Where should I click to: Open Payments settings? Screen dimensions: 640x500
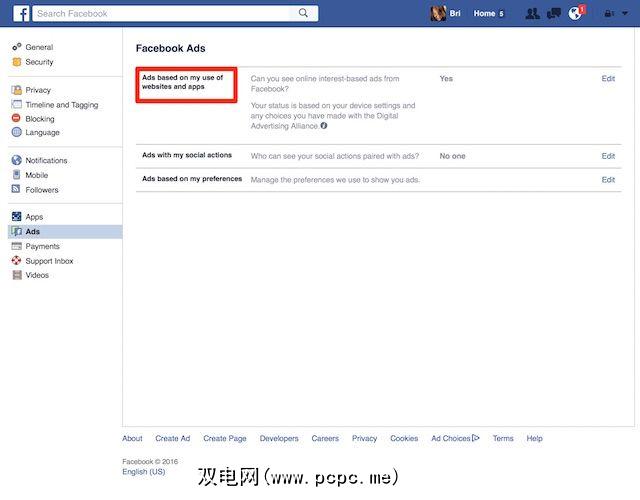coord(42,246)
